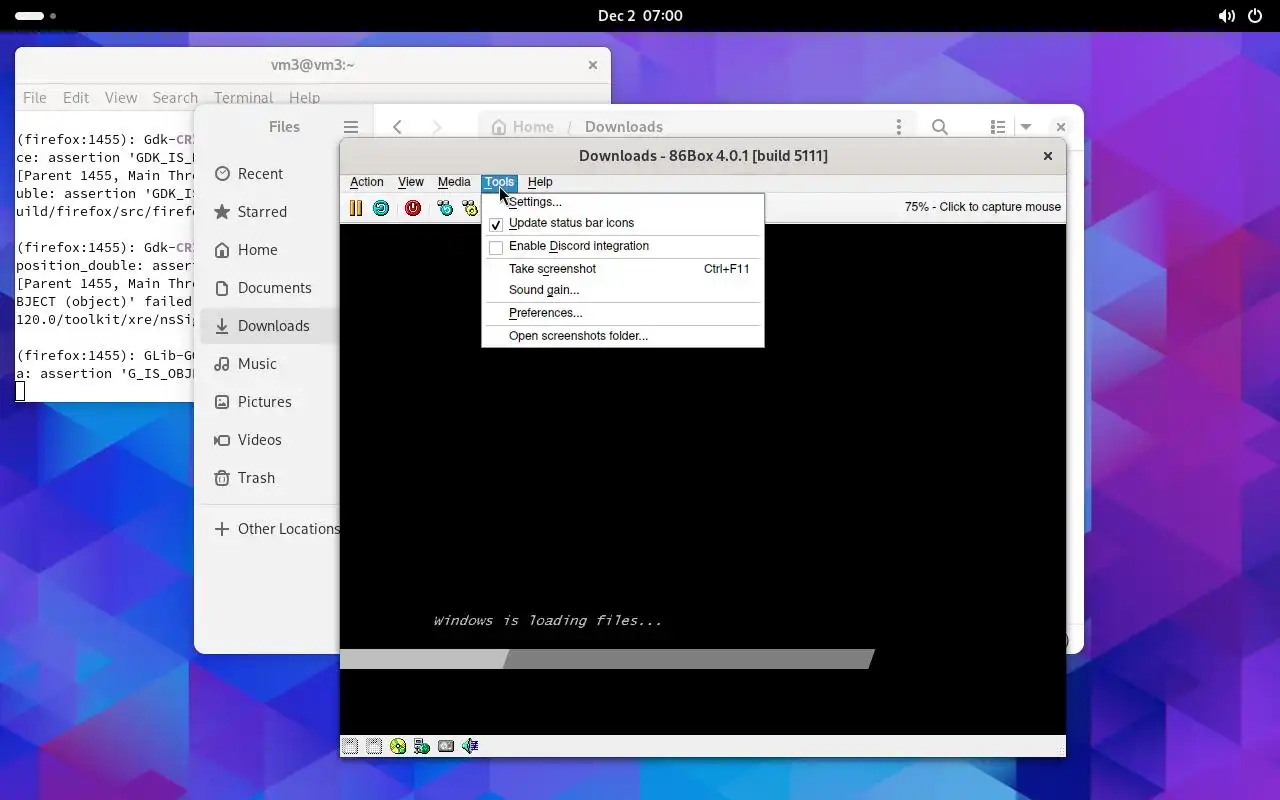This screenshot has height=800, width=1280.
Task: Enable Discord integration checkbox
Action: (x=496, y=247)
